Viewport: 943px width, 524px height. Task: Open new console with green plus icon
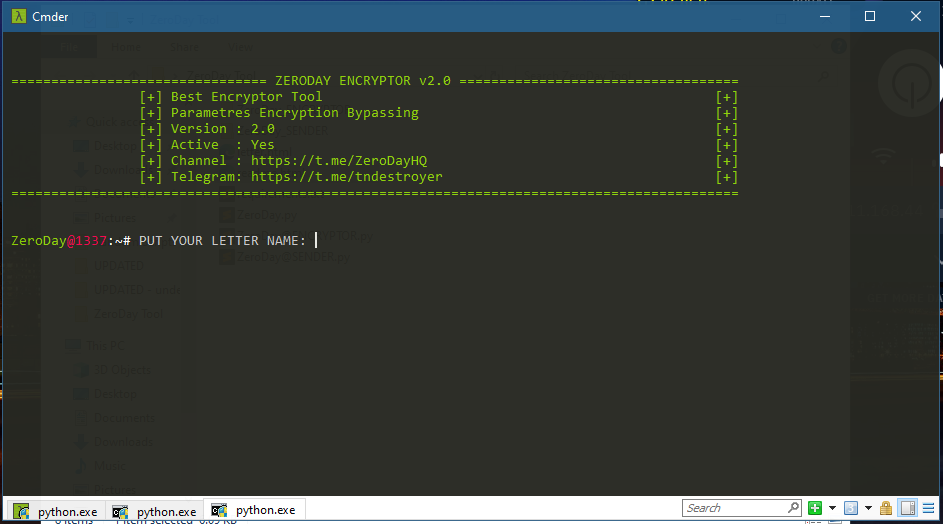[x=815, y=508]
